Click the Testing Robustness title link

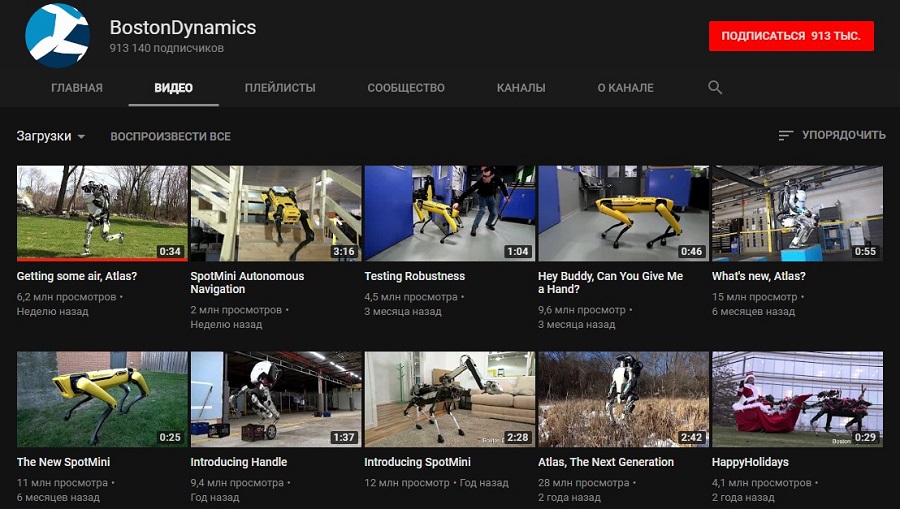click(x=414, y=276)
